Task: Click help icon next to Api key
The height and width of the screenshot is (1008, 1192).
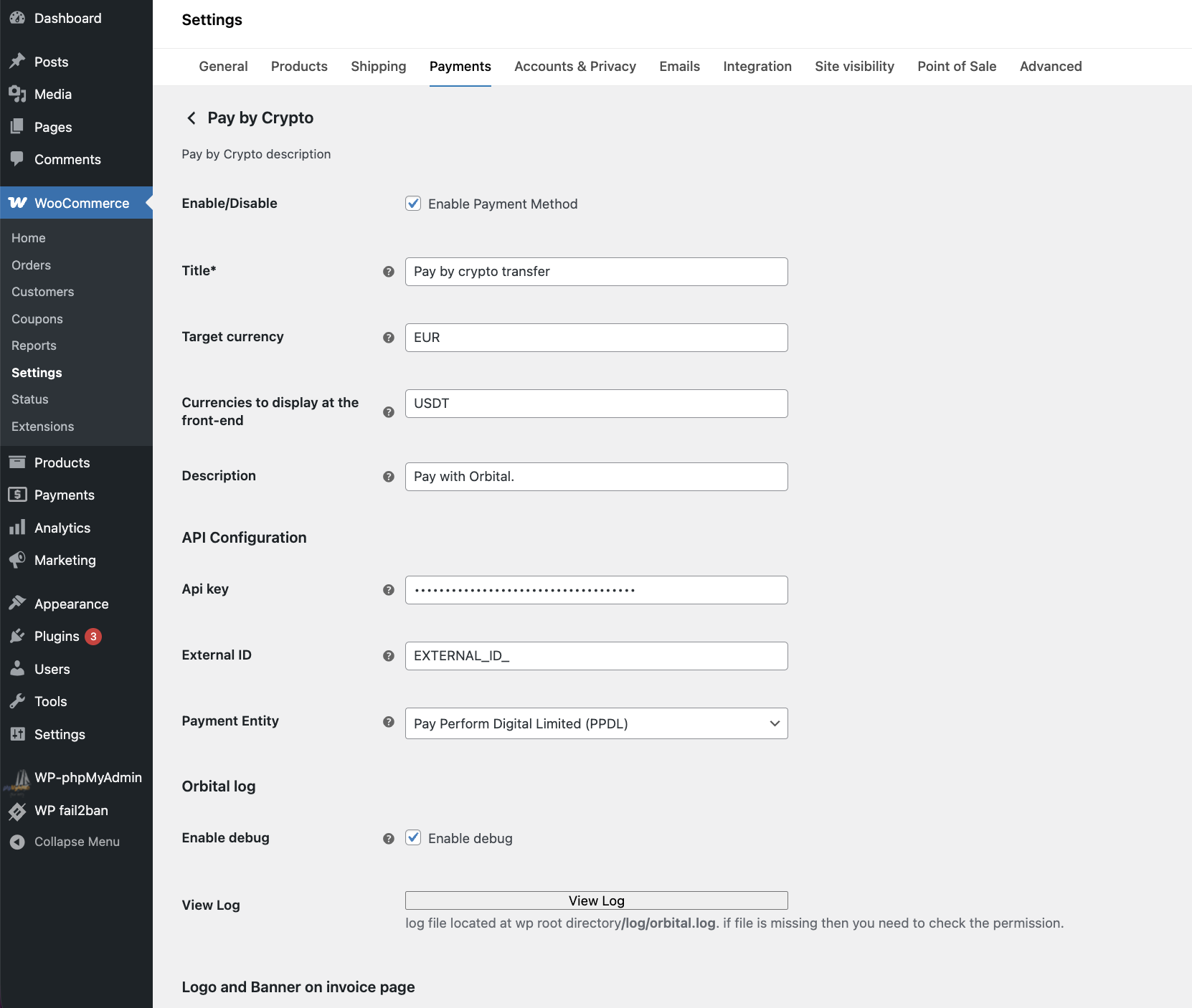Action: [389, 590]
